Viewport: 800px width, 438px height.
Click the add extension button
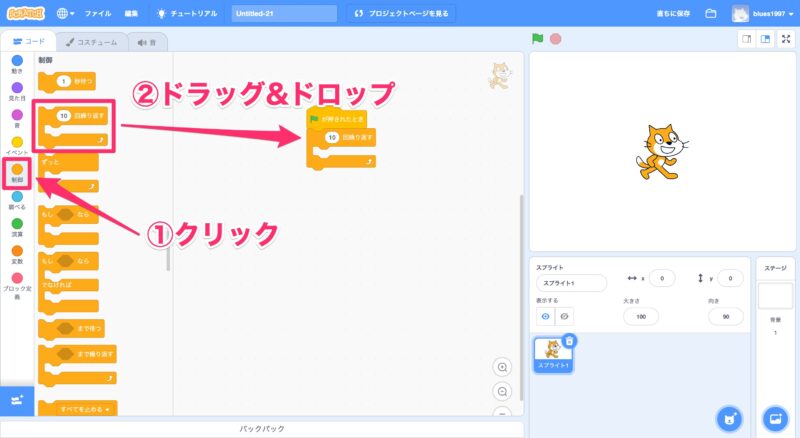tap(17, 400)
